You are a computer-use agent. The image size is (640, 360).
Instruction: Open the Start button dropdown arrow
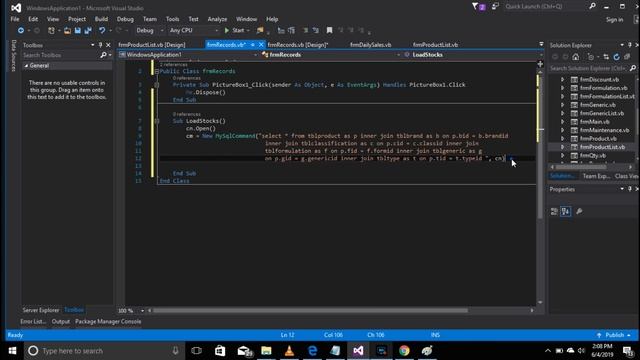(x=248, y=31)
